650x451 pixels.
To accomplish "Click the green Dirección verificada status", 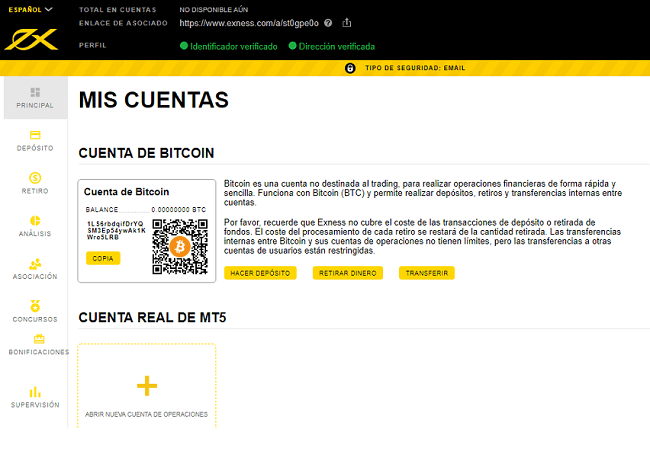I will click(x=332, y=46).
